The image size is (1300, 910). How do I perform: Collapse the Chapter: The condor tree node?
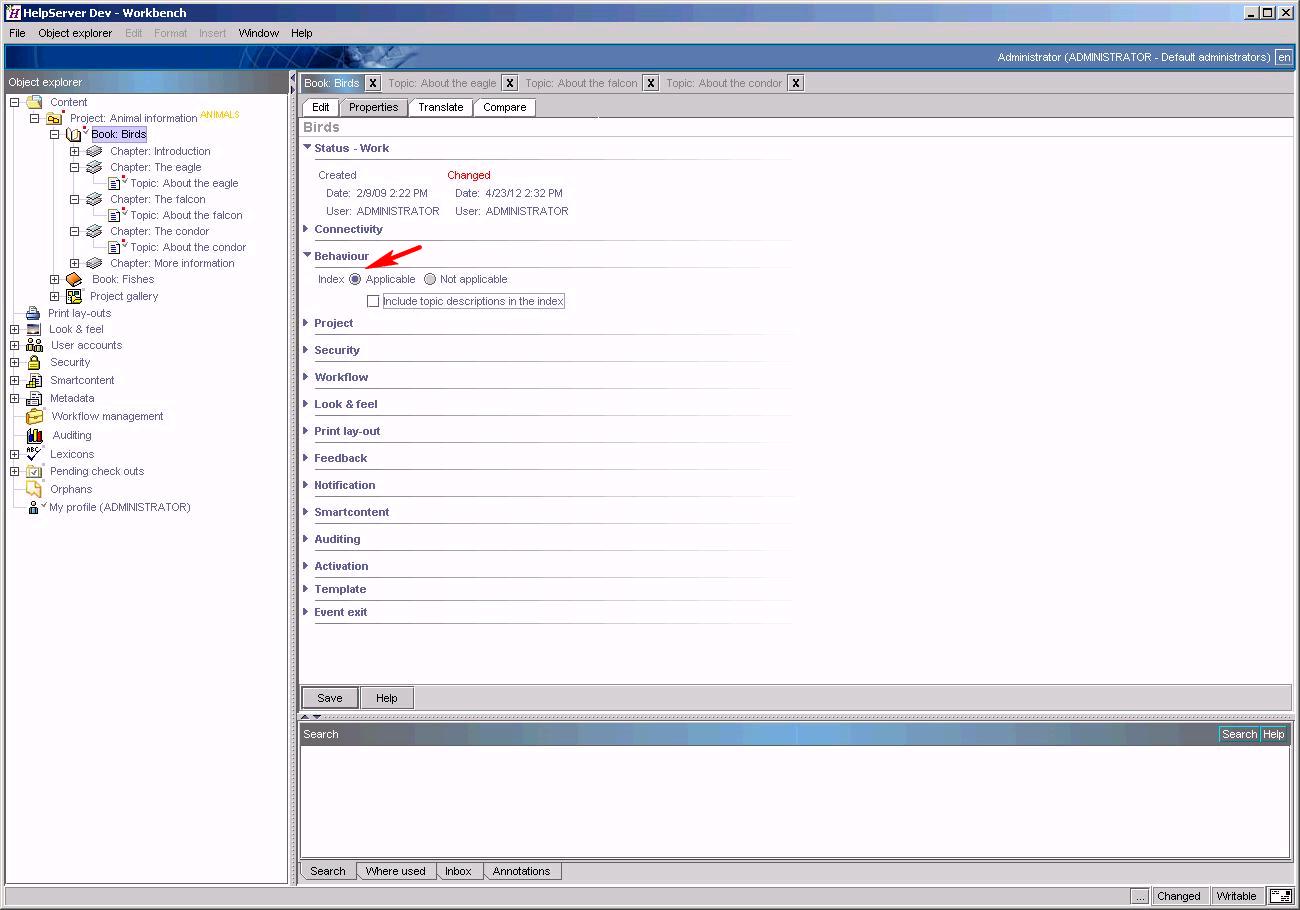(x=75, y=231)
